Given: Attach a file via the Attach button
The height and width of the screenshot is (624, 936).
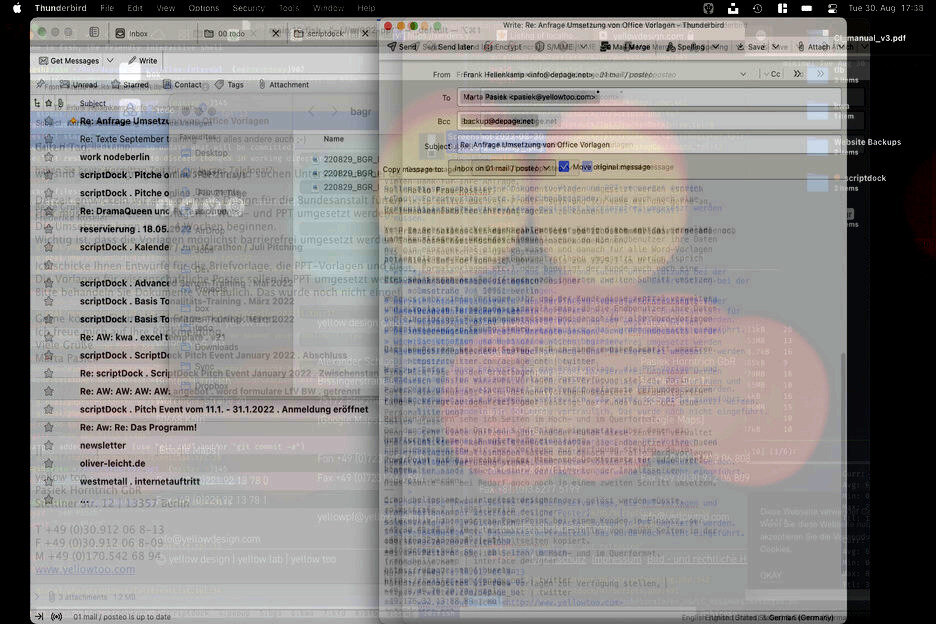Looking at the screenshot, I should coord(814,47).
